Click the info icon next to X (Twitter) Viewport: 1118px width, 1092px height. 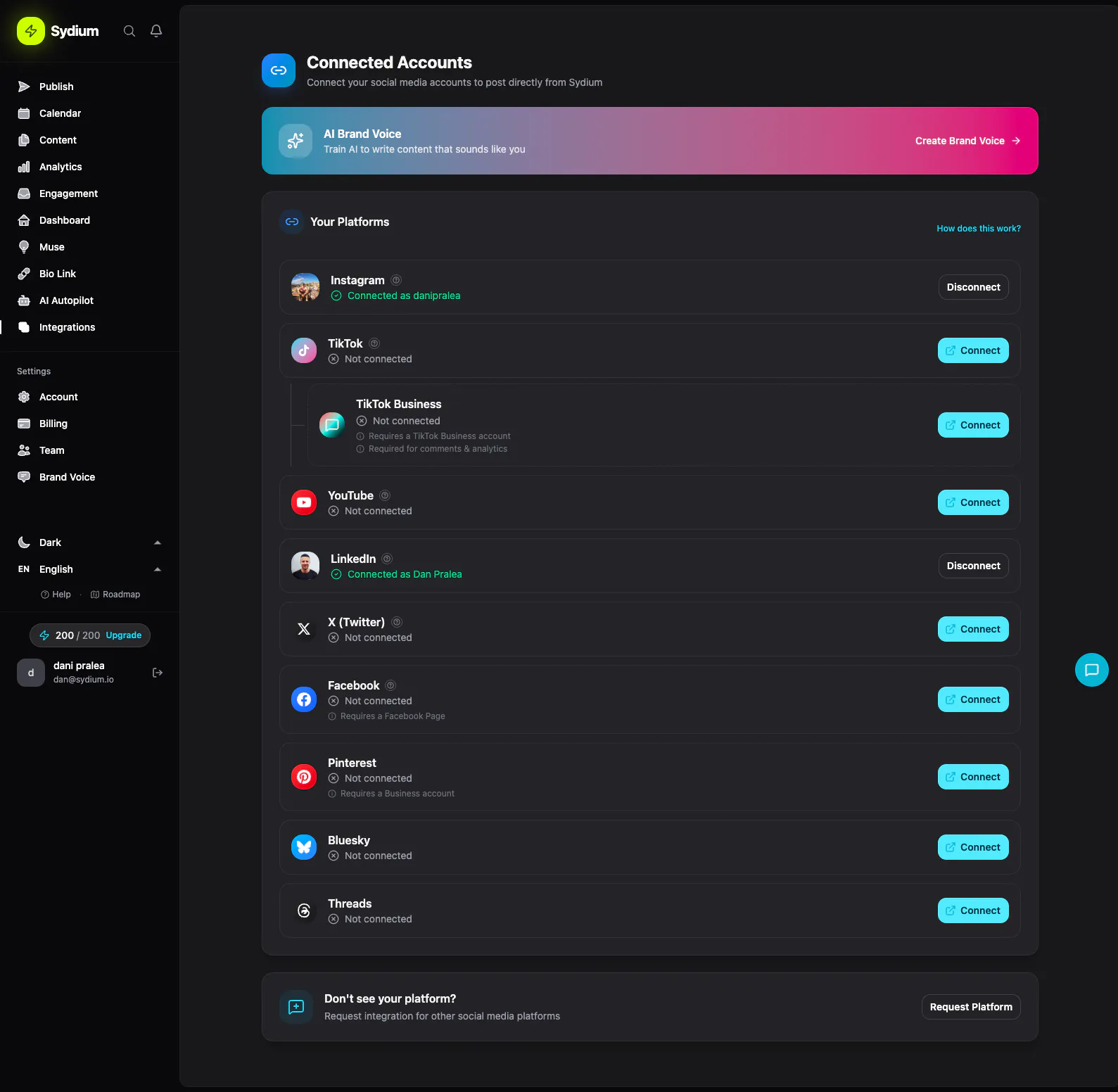[397, 622]
